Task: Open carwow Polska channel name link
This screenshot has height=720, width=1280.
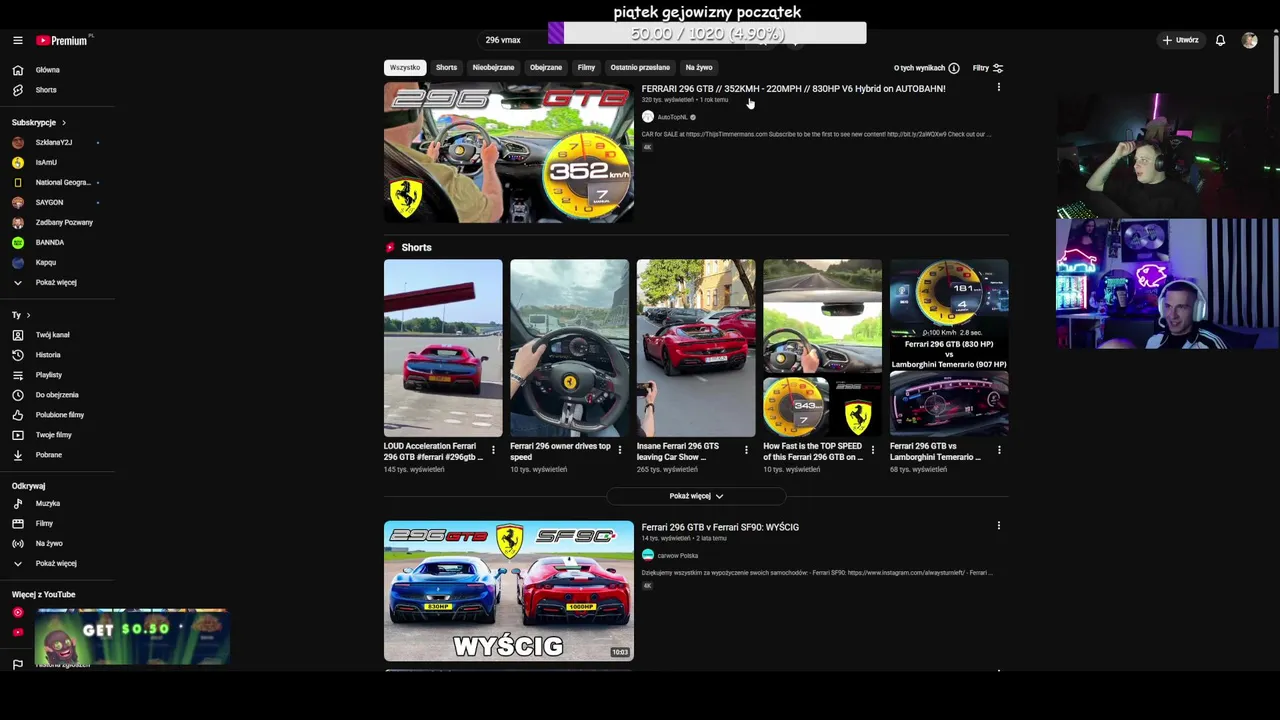Action: (677, 555)
